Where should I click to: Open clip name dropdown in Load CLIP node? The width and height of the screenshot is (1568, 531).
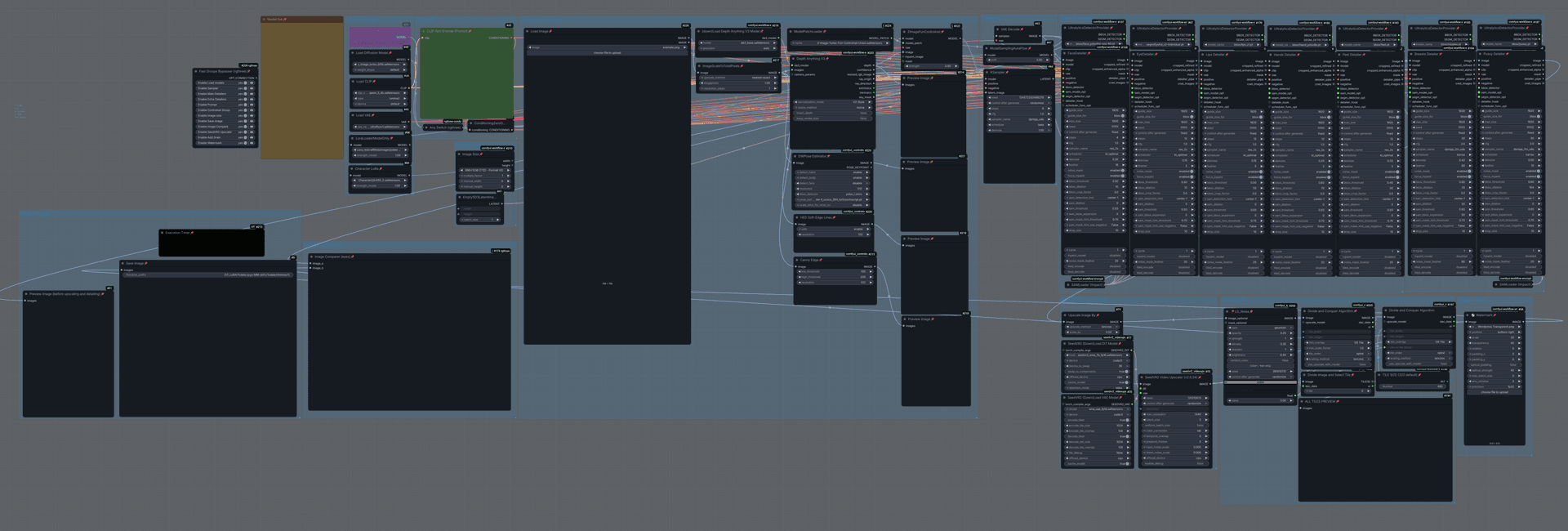pos(380,93)
